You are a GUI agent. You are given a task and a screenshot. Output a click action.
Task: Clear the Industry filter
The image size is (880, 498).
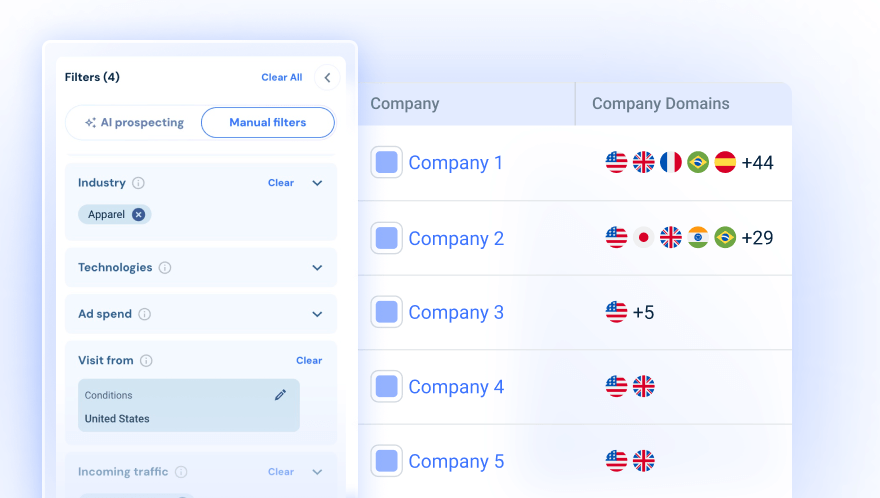pos(281,183)
